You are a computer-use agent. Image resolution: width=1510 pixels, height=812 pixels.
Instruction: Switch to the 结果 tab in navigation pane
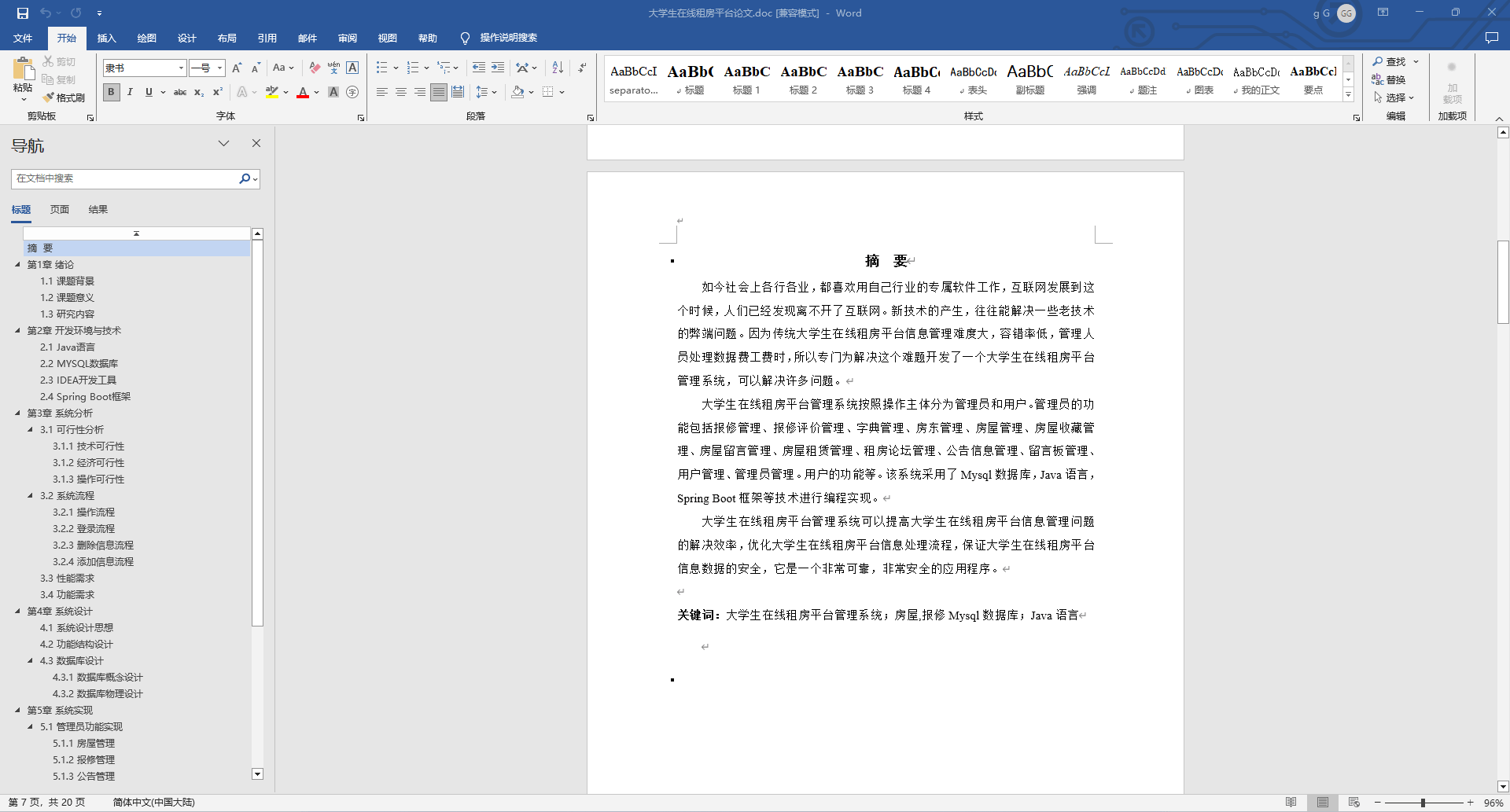[98, 209]
